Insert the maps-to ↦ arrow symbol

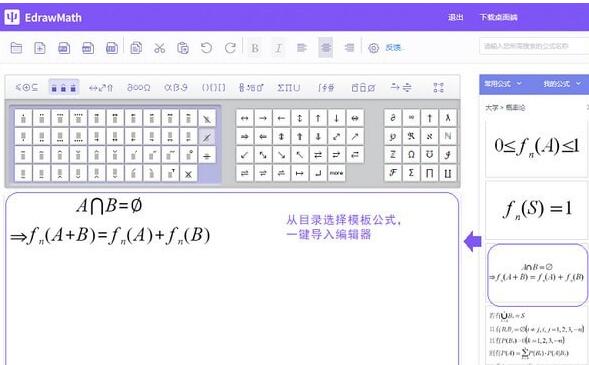300,173
